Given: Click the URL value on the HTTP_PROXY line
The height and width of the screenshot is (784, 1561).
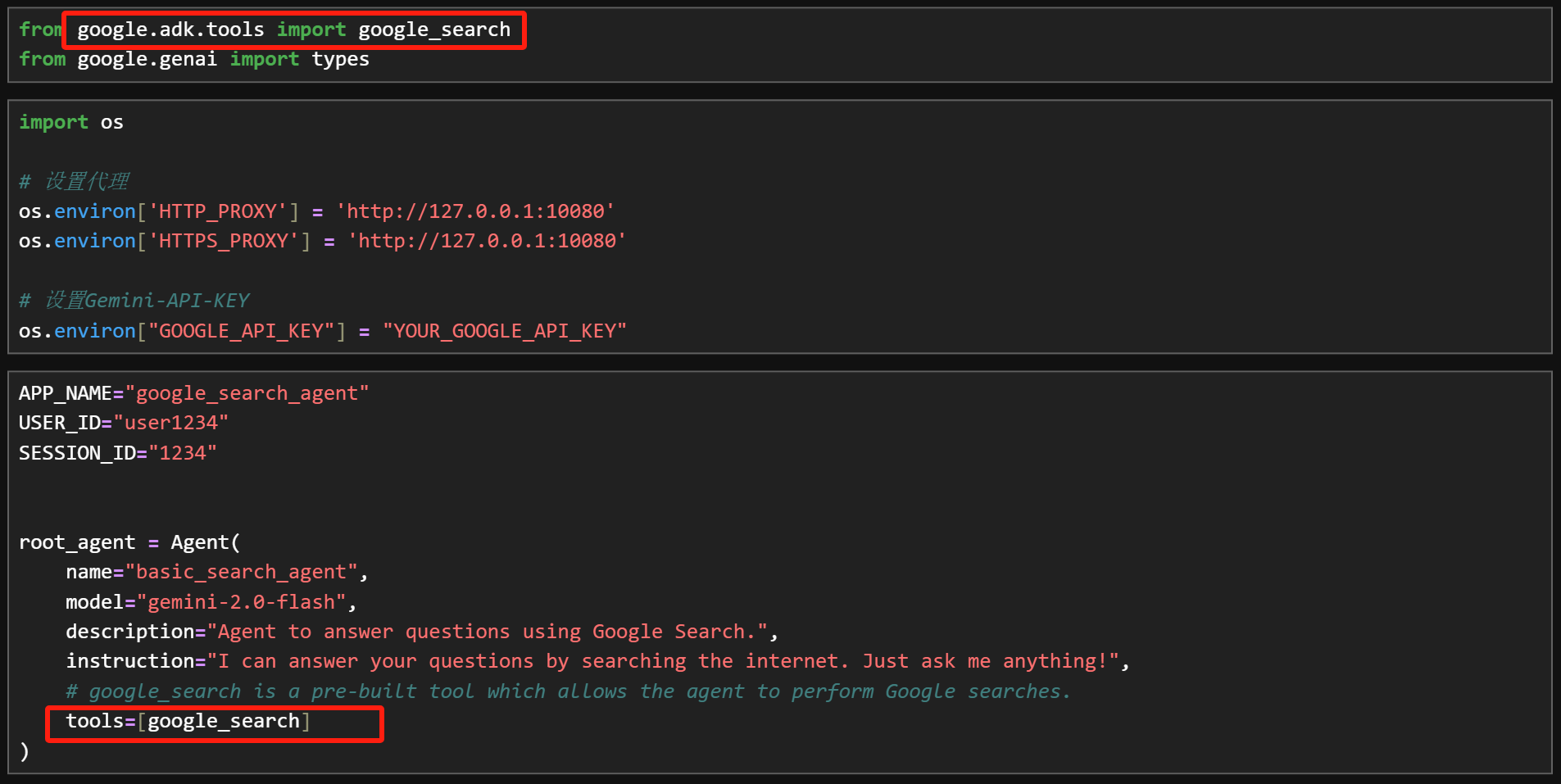Looking at the screenshot, I should 475,211.
